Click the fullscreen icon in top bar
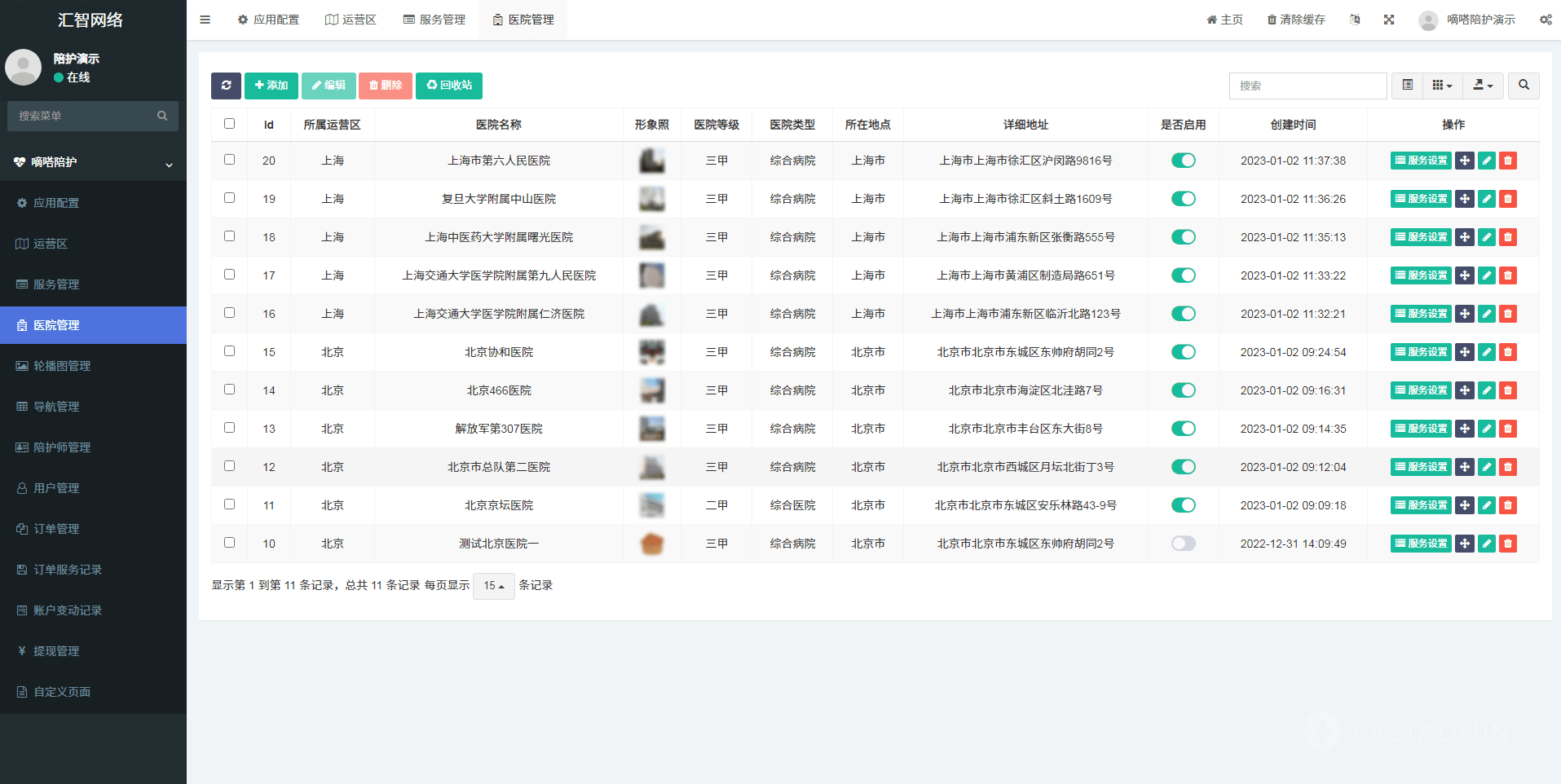This screenshot has height=784, width=1561. tap(1389, 20)
